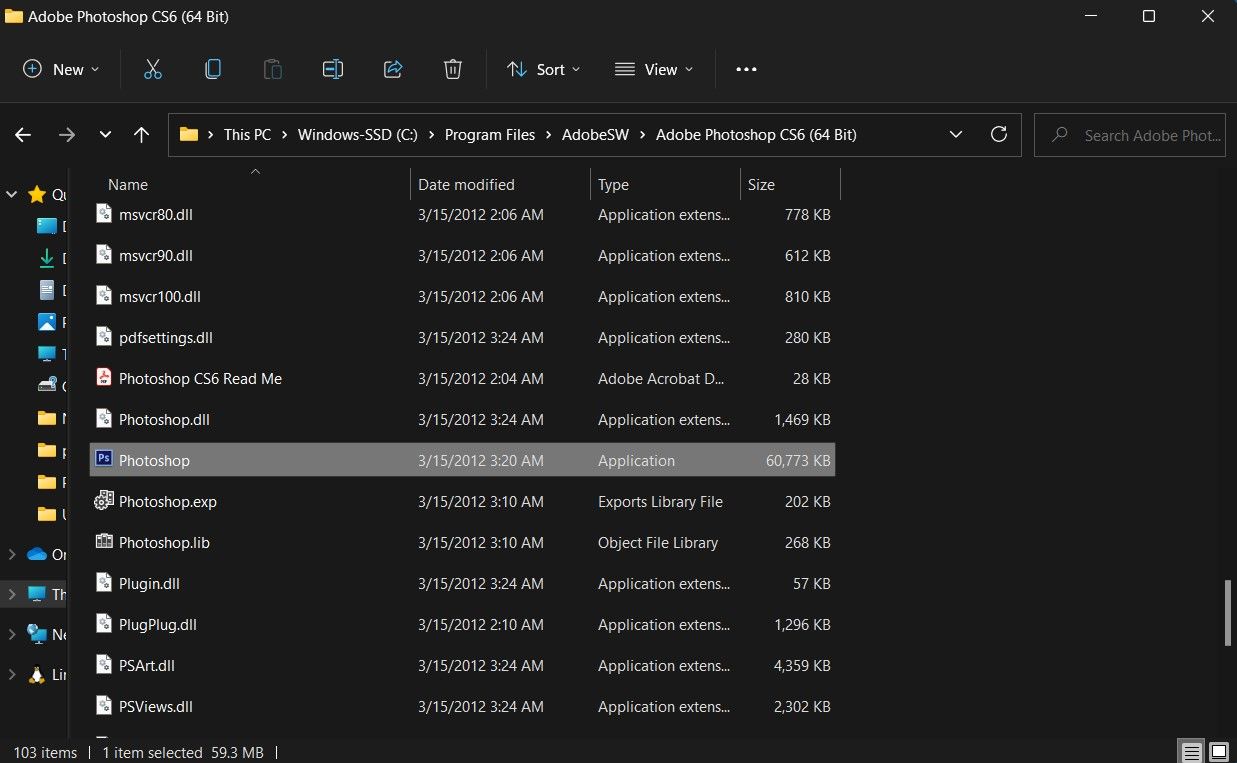The image size is (1237, 763).
Task: Open the Photoshop application file
Action: click(154, 461)
